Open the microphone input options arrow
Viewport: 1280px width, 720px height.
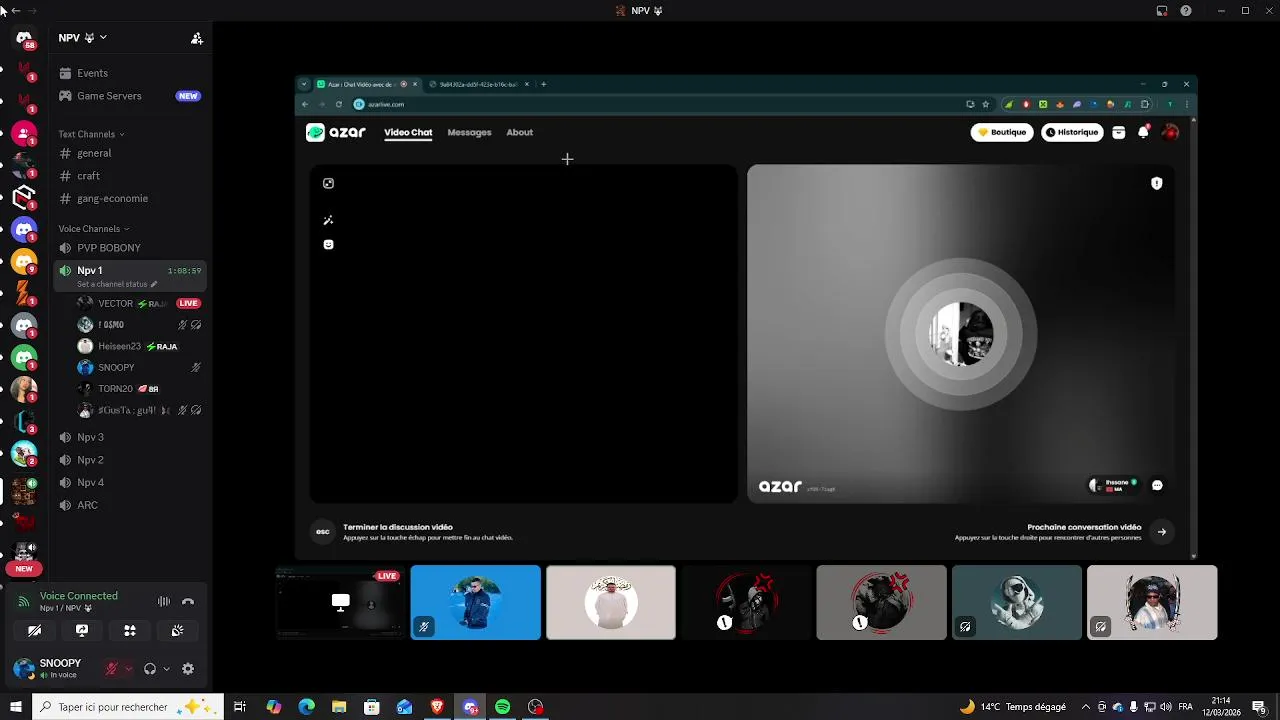pos(128,669)
